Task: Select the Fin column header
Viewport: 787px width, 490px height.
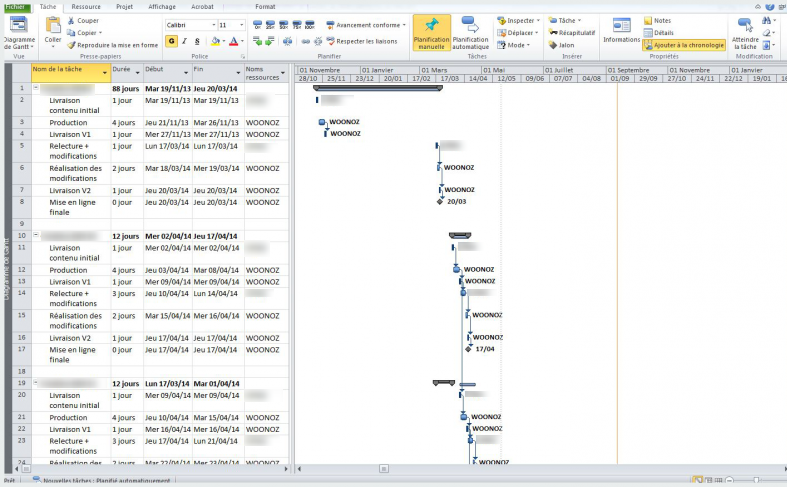Action: pos(218,73)
